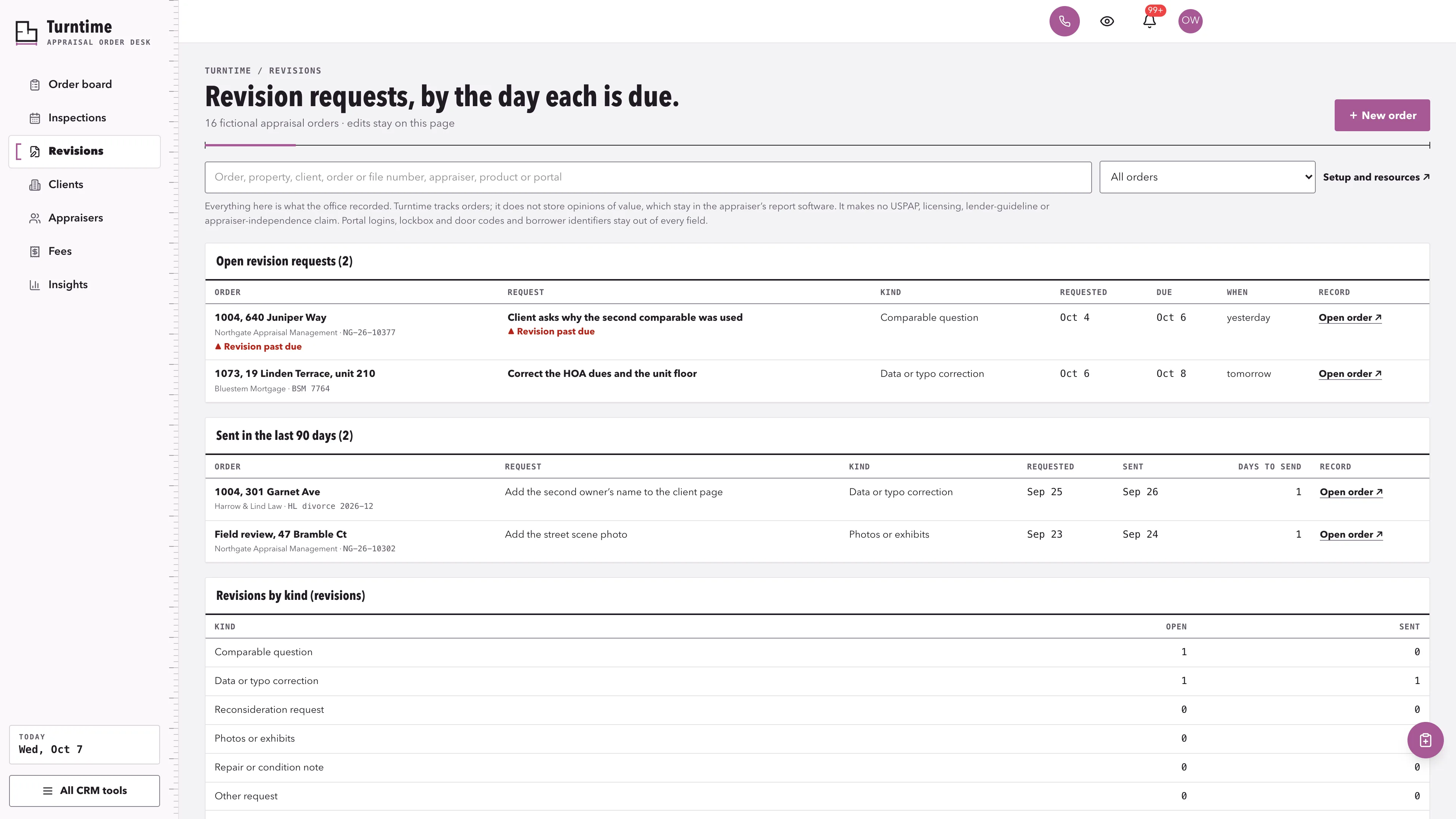Open order for 640 Juniper Way
Viewport: 1456px width, 819px height.
1350,318
